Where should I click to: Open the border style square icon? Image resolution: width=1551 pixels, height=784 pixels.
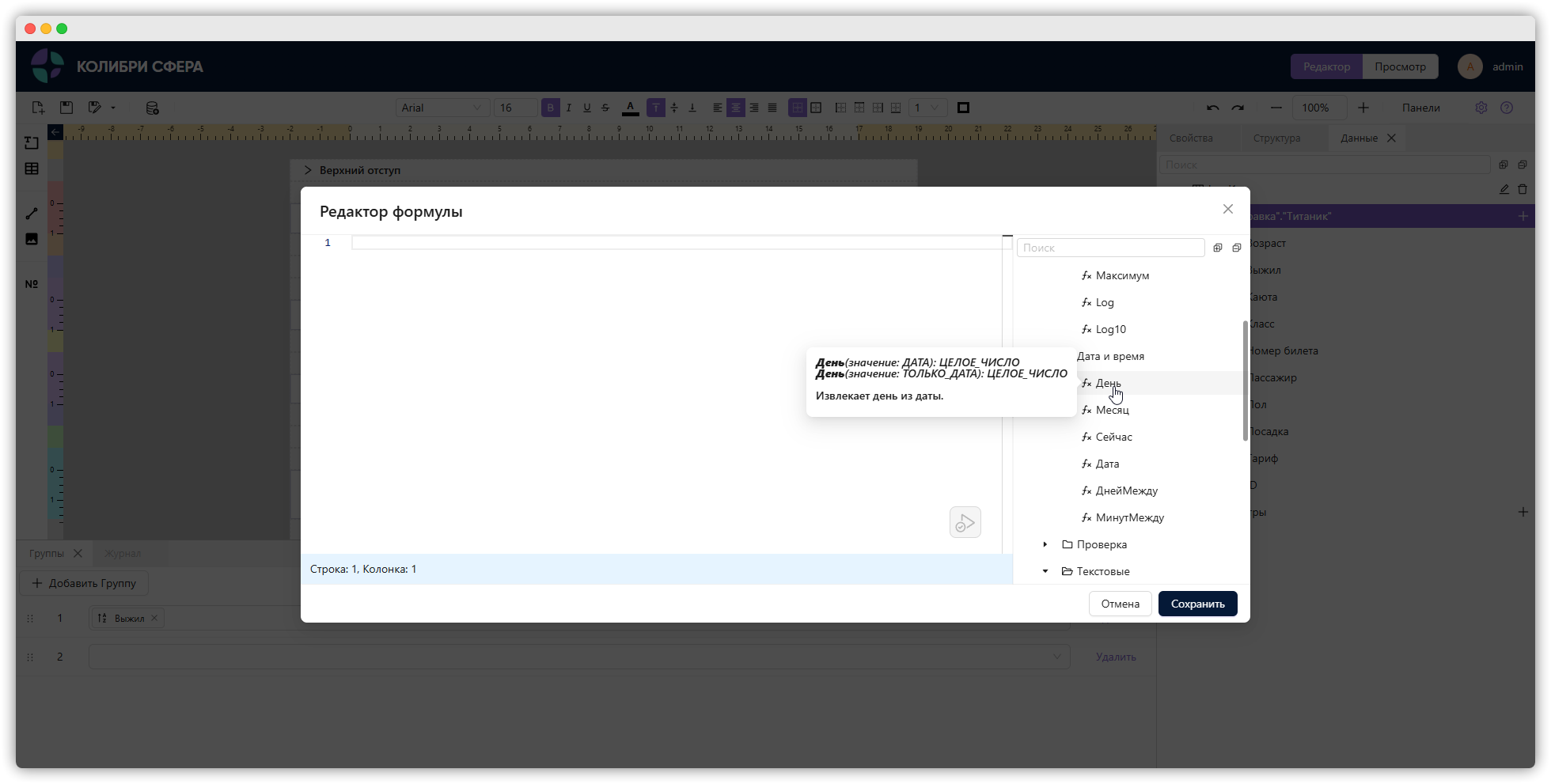(x=963, y=108)
